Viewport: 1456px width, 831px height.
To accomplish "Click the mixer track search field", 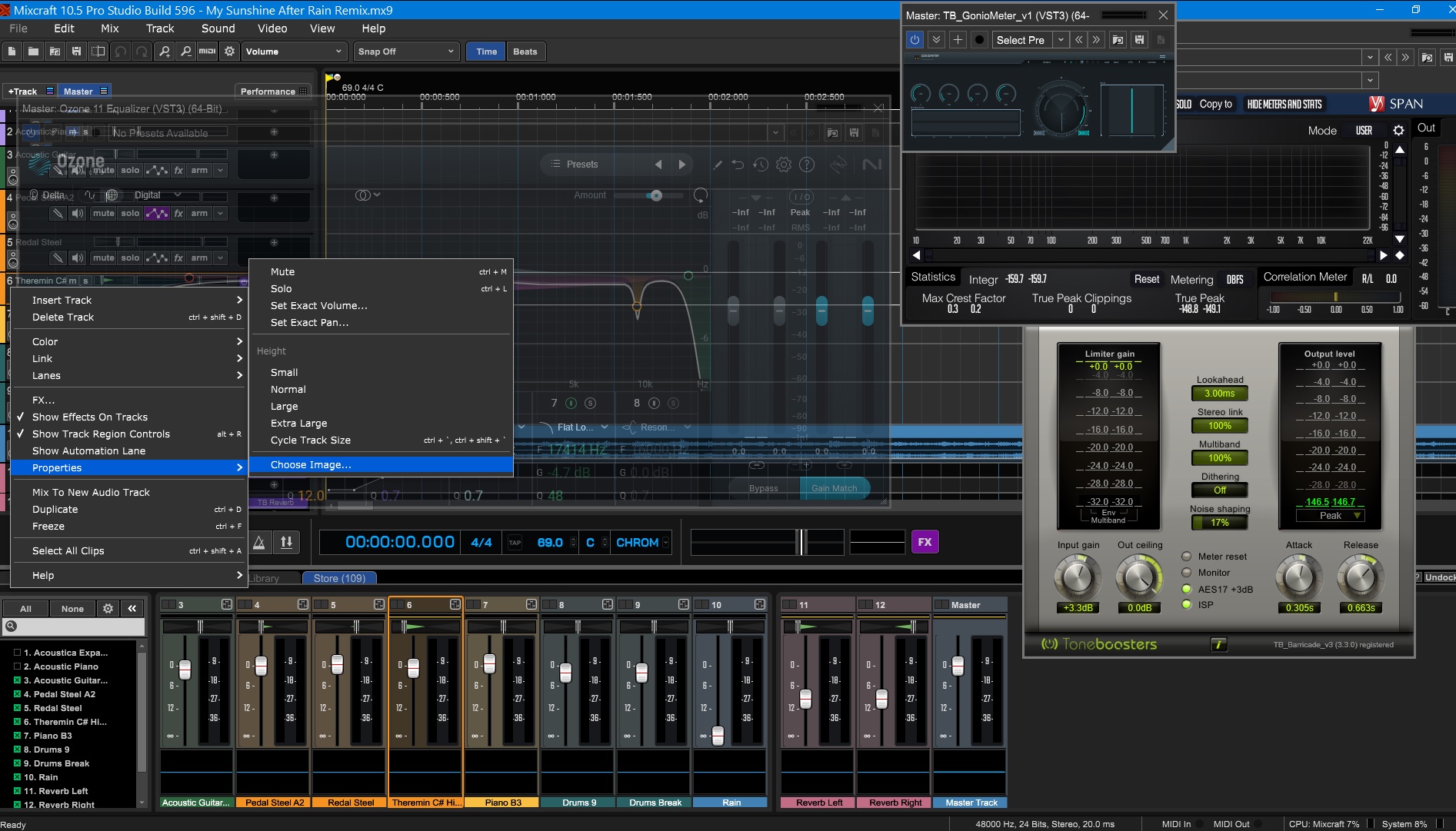I will click(x=75, y=627).
